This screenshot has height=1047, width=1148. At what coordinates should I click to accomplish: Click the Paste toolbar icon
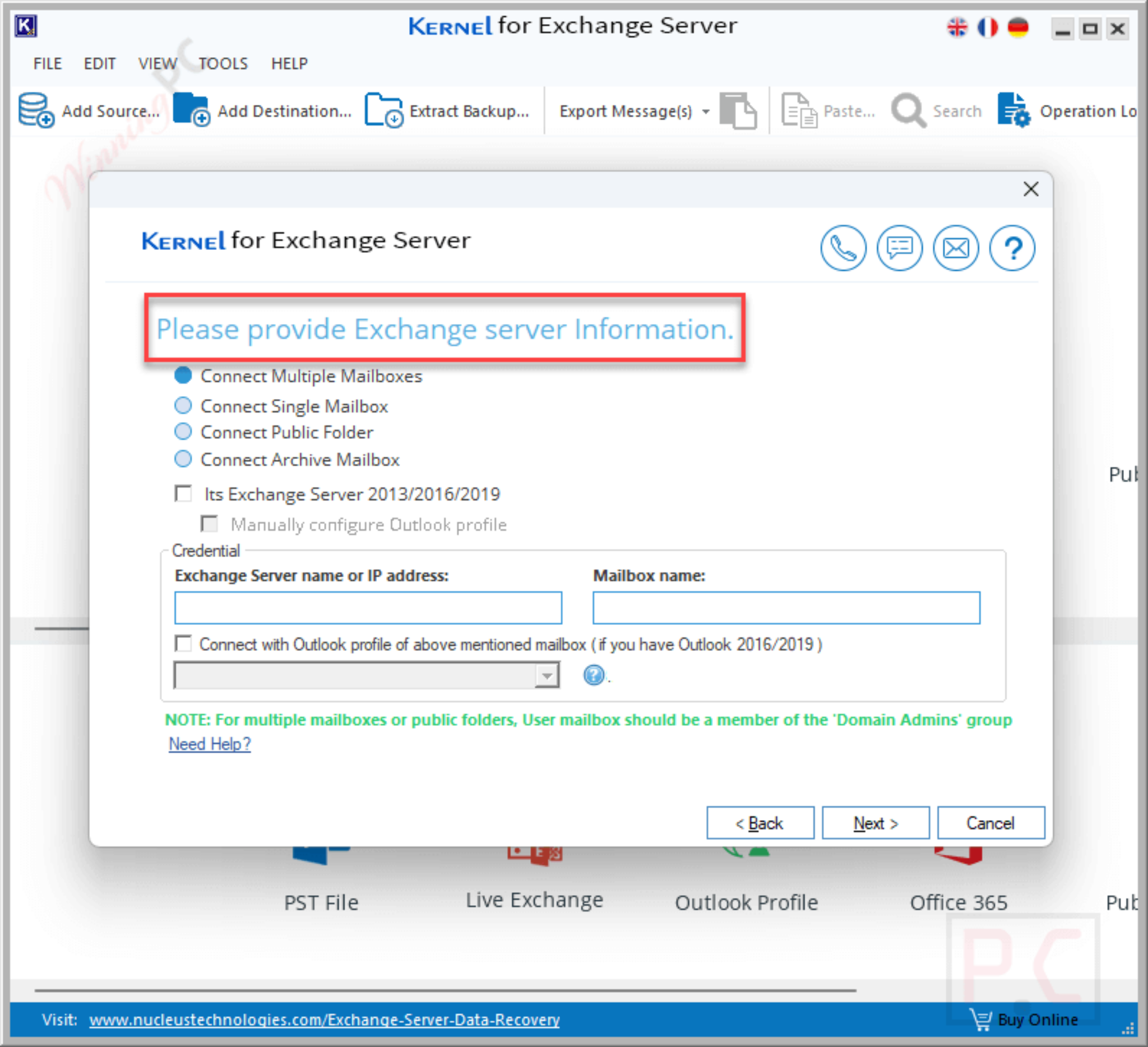tap(799, 110)
